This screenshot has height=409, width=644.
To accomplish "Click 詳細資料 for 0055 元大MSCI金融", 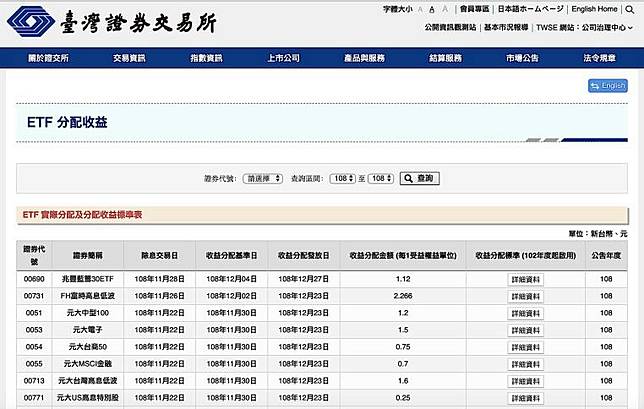I will pos(526,365).
